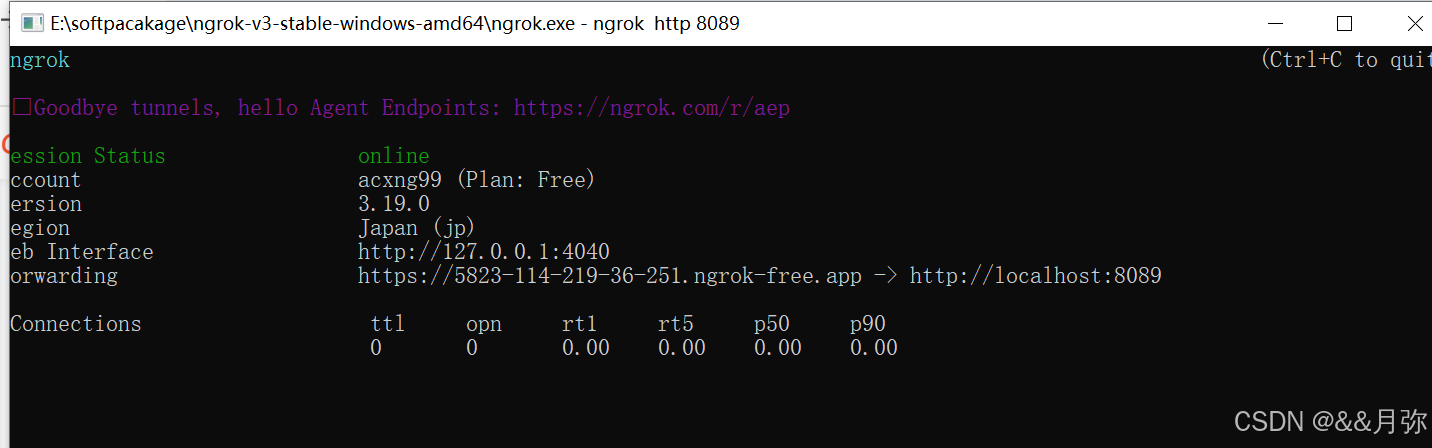Viewport: 1432px width, 448px height.
Task: Click the green 'online' status text
Action: [x=394, y=156]
